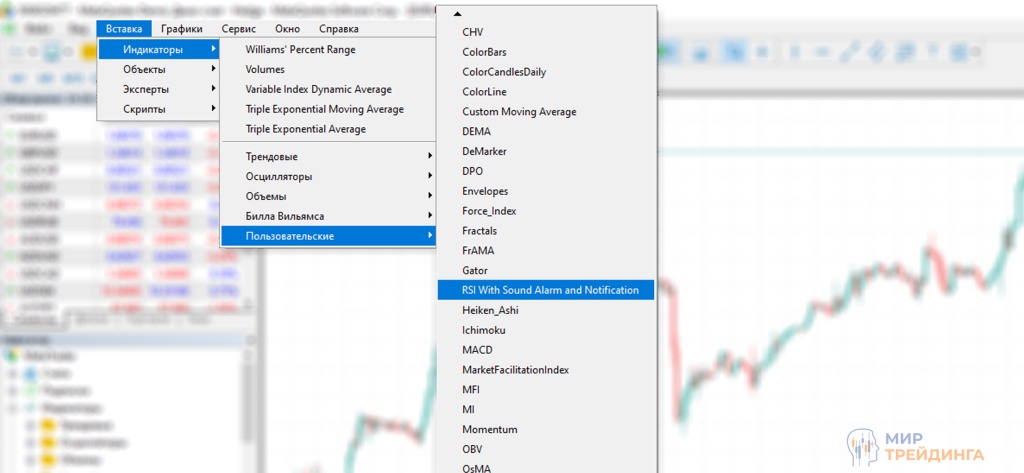Choose Triple Exponential Moving Average
This screenshot has height=473, width=1024.
(324, 109)
